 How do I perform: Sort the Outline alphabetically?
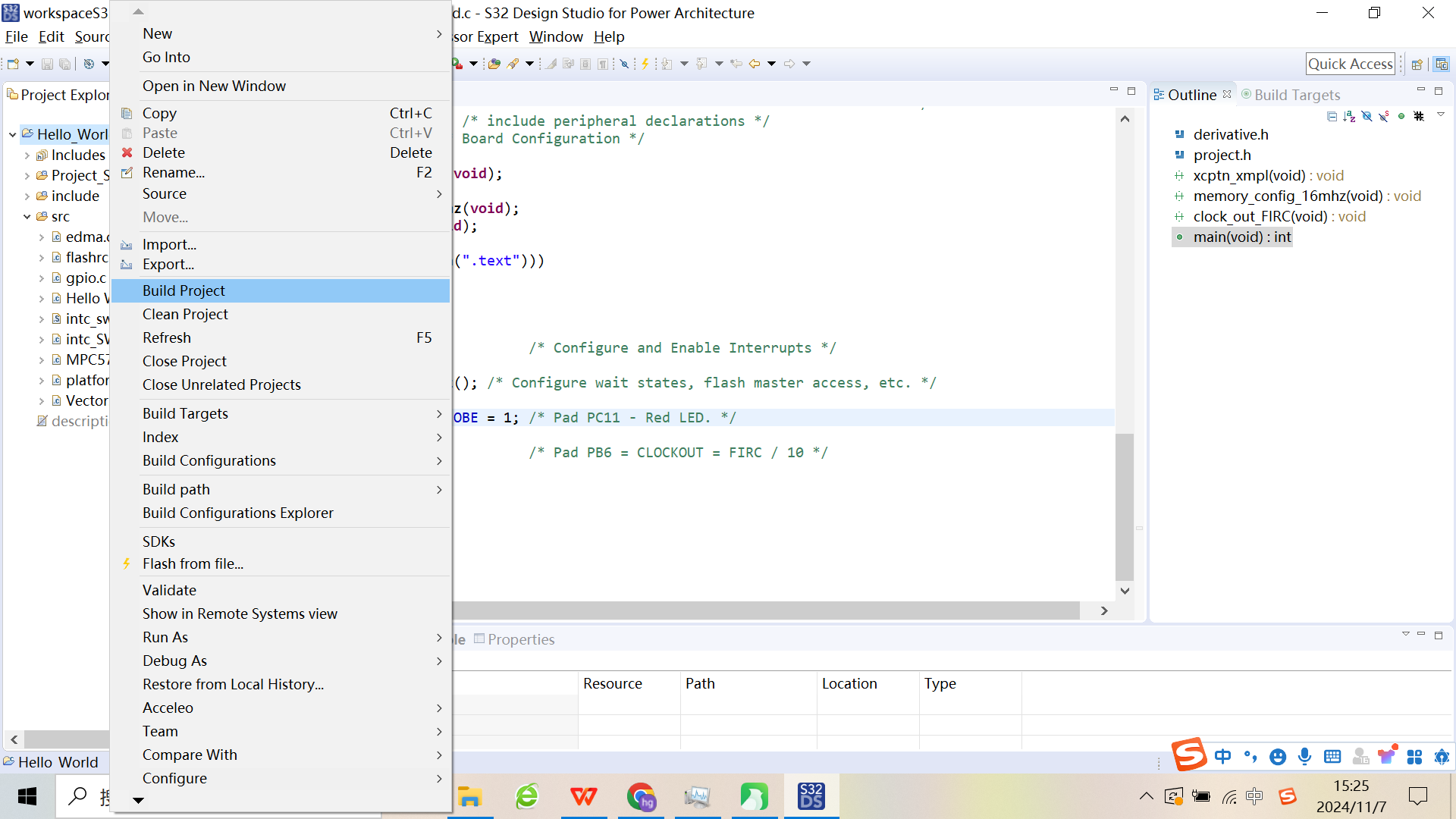pyautogui.click(x=1349, y=116)
